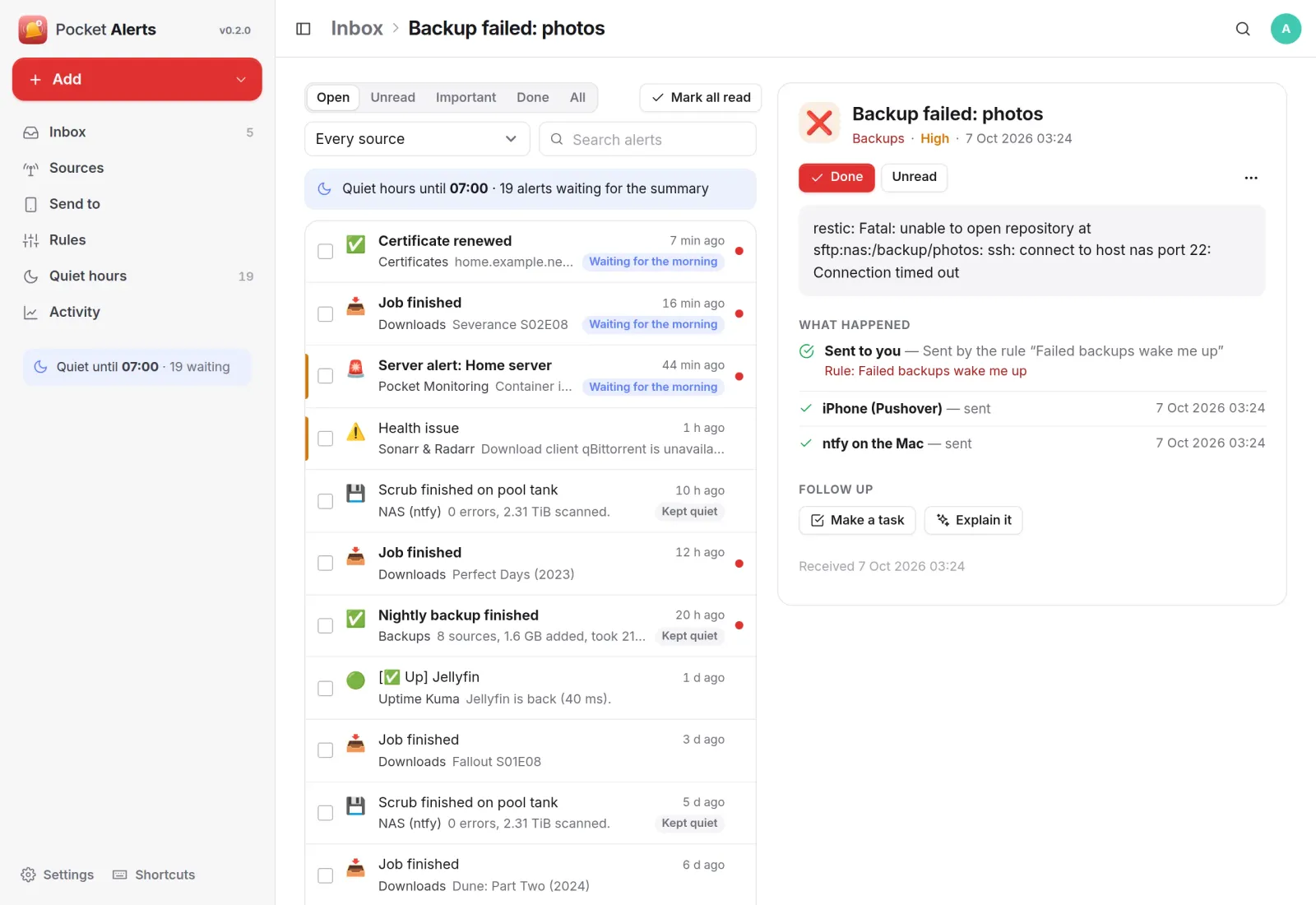1316x905 pixels.
Task: Click the moon icon in quiet hours banner
Action: pos(325,188)
